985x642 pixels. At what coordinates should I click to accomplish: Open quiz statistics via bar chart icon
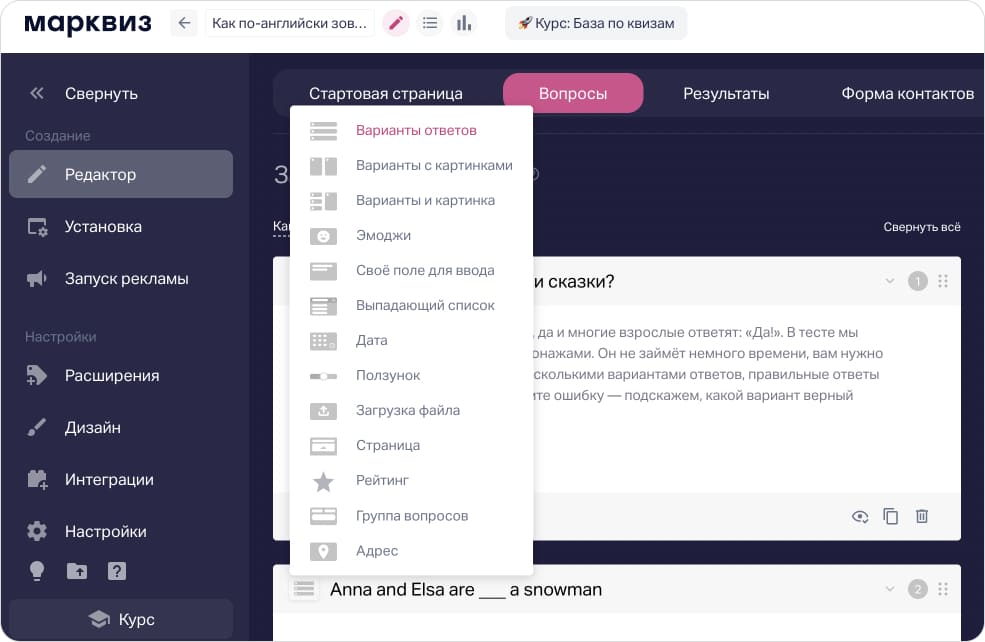pyautogui.click(x=464, y=22)
